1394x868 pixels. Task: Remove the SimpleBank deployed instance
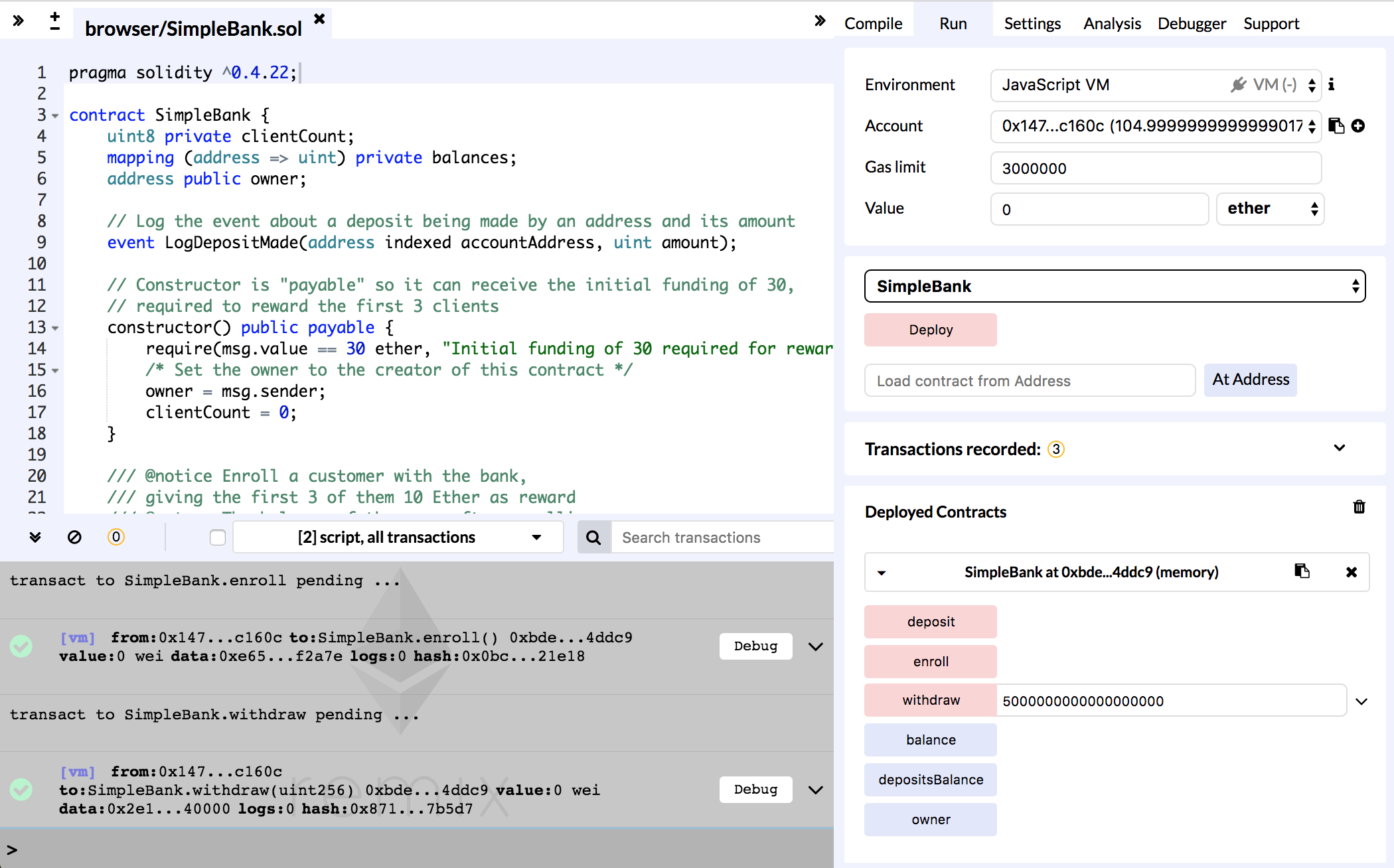pyautogui.click(x=1351, y=572)
